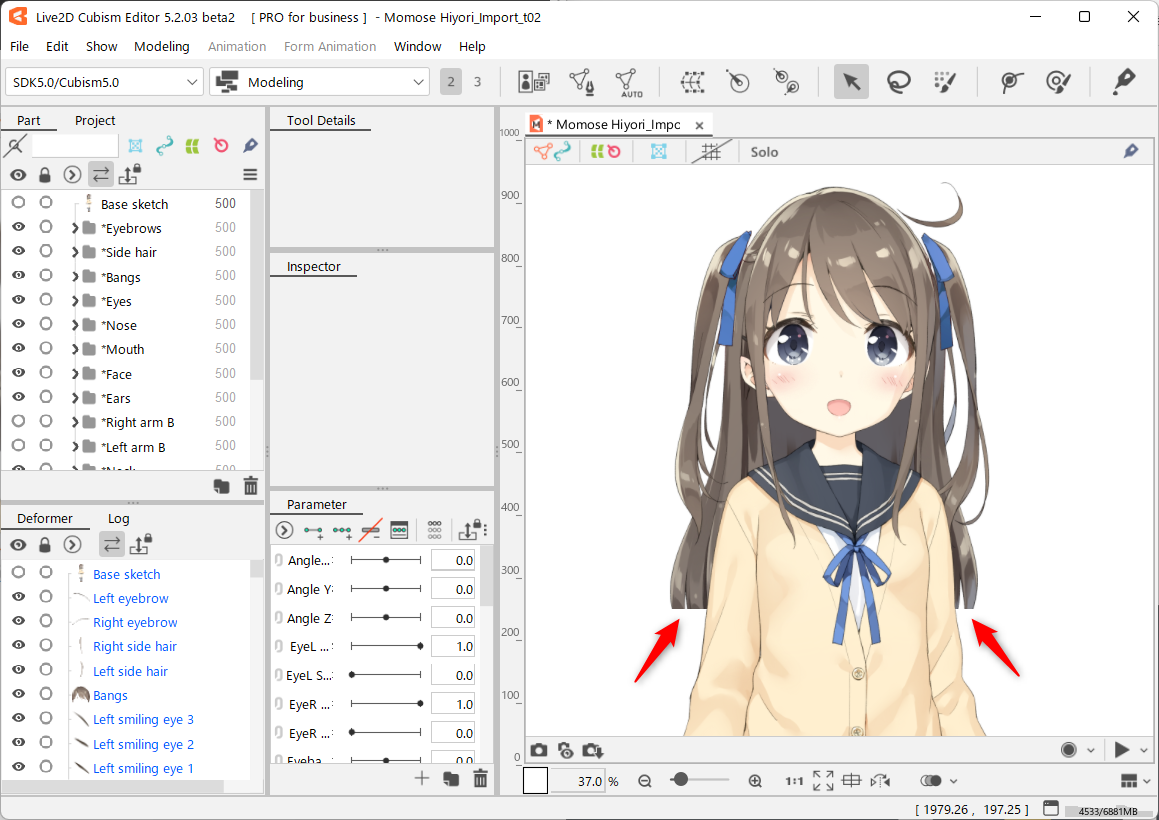The image size is (1159, 820).
Task: Open the SDK5.0/Cubism5.0 version dropdown
Action: [105, 82]
